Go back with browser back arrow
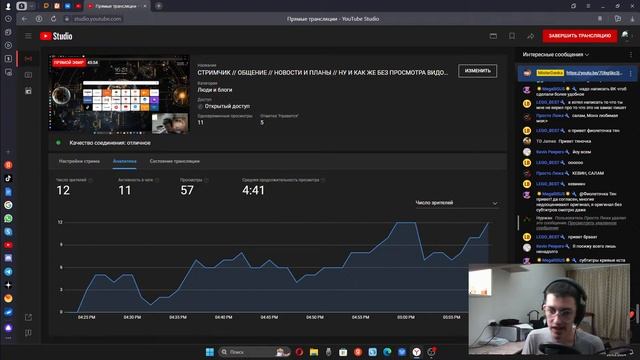Screen dimensions: 640x360 pyautogui.click(x=24, y=19)
